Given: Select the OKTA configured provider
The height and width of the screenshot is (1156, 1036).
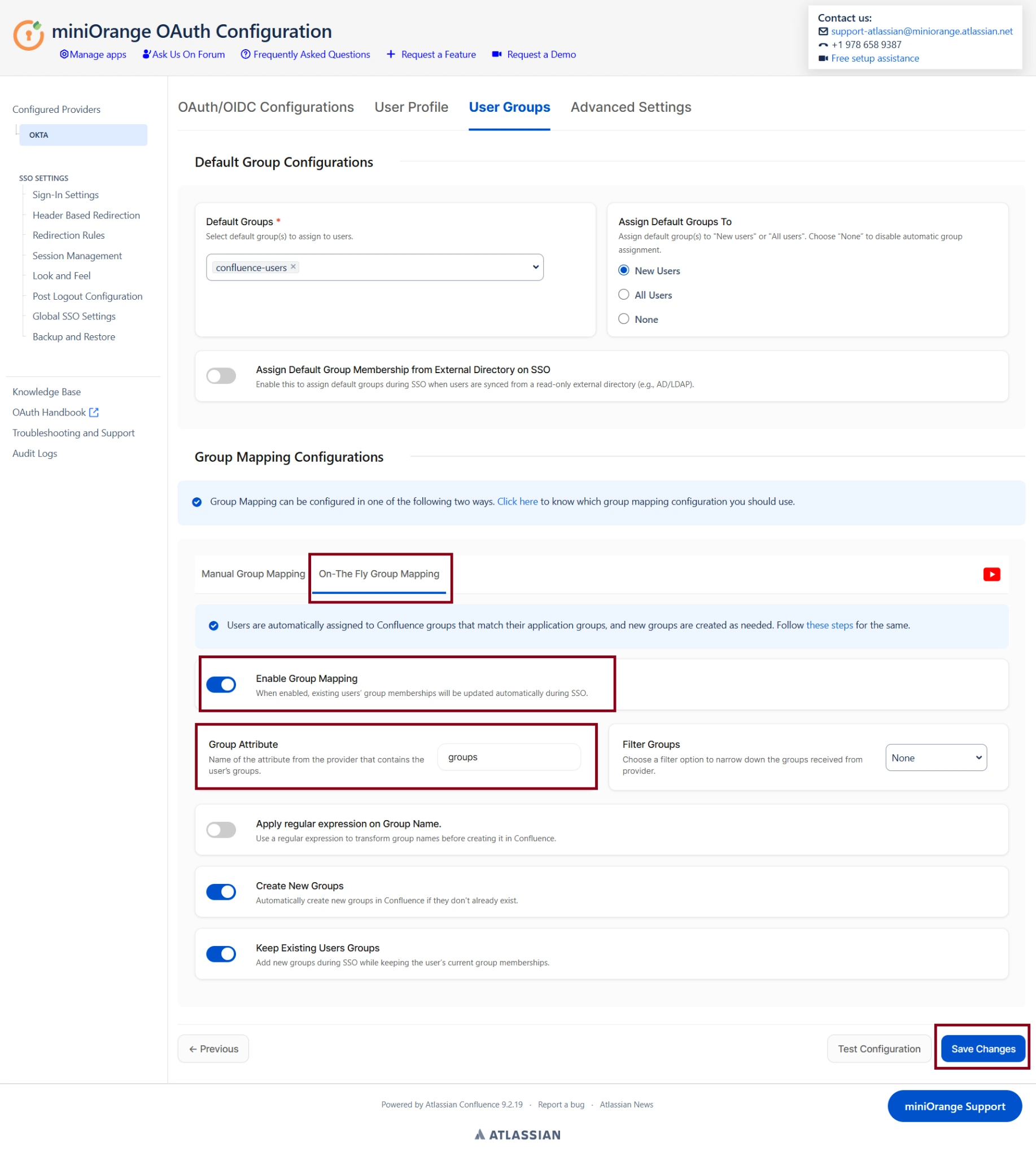Looking at the screenshot, I should [83, 135].
